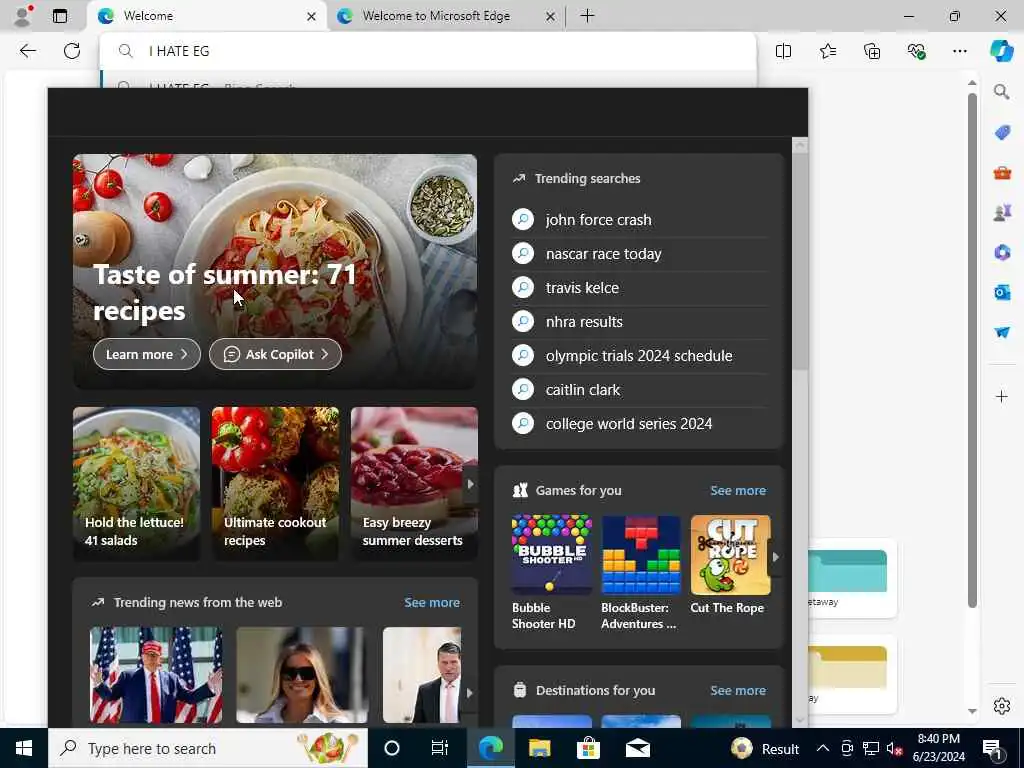Open the Settings and more ellipsis menu
Image resolution: width=1024 pixels, height=768 pixels.
[959, 51]
